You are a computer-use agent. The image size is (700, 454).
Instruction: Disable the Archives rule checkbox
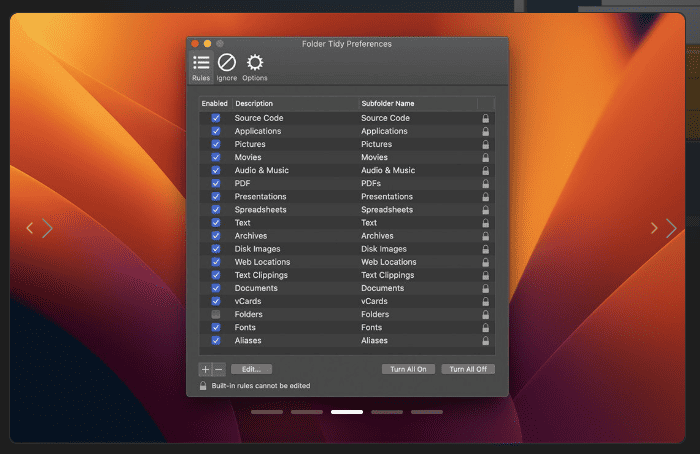click(x=216, y=236)
